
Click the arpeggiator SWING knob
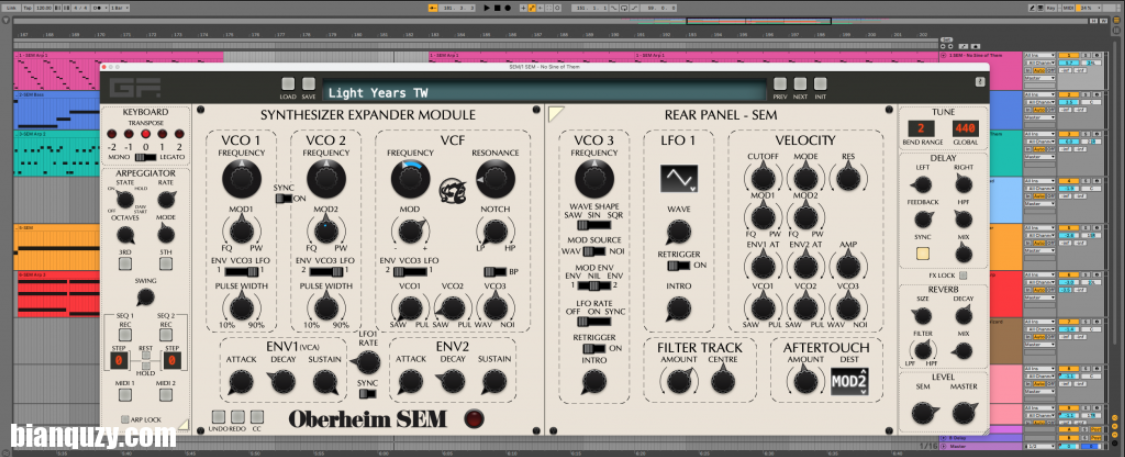[146, 298]
